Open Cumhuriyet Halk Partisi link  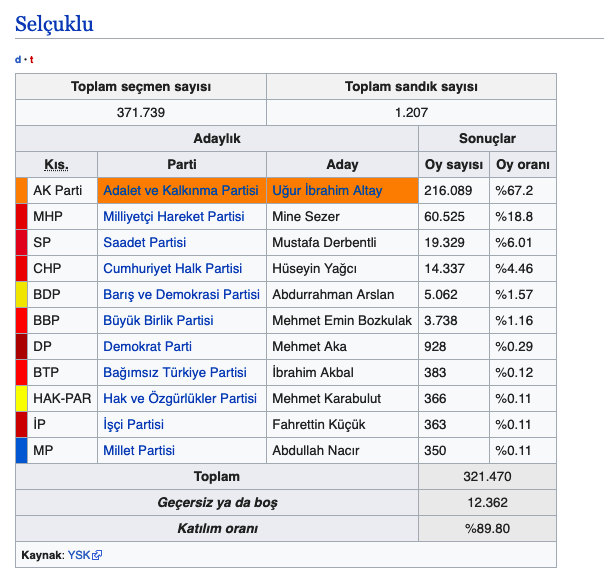point(173,269)
